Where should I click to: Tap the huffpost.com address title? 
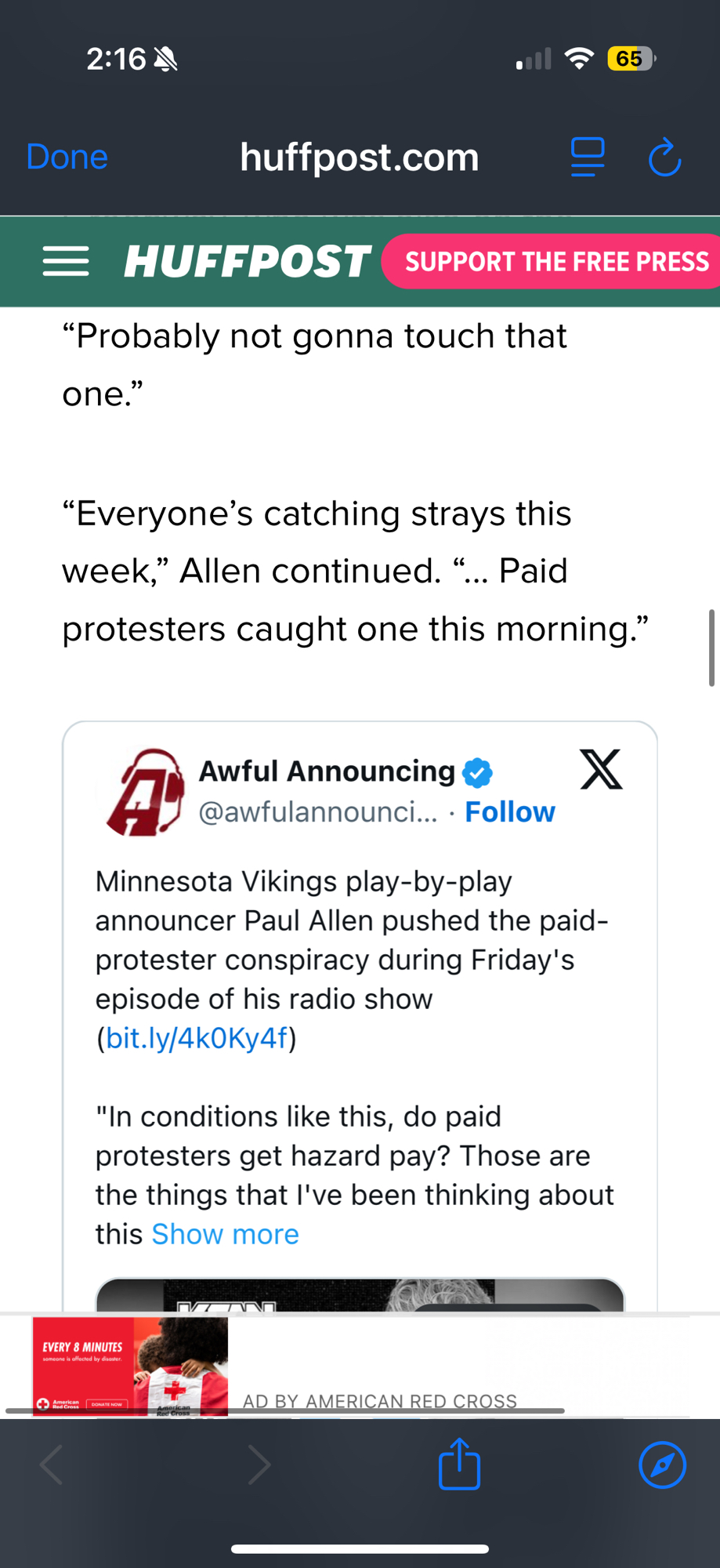(360, 158)
